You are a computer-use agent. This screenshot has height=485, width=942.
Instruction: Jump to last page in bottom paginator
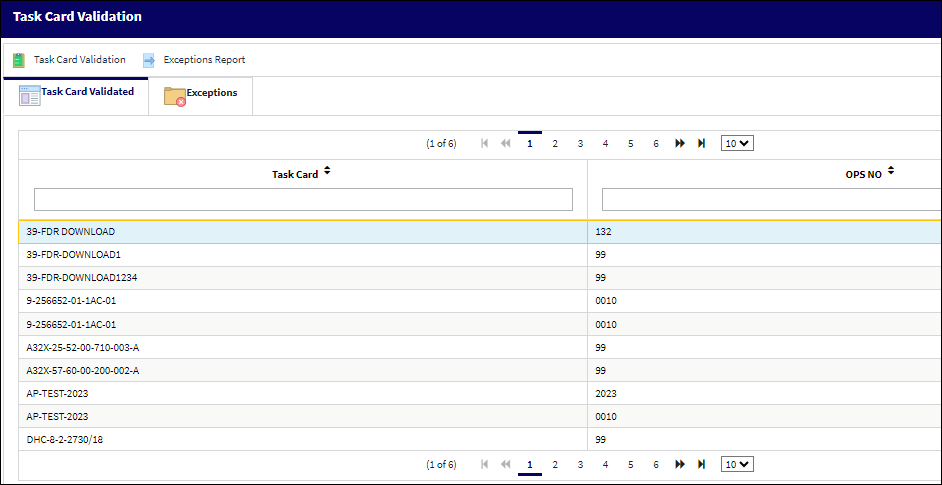[701, 464]
